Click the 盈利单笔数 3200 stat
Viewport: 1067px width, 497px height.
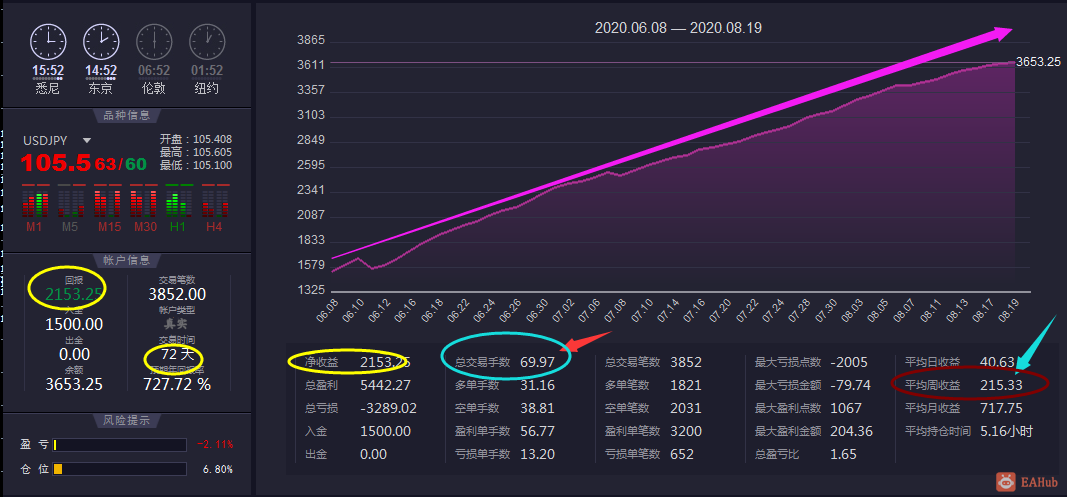pyautogui.click(x=653, y=431)
